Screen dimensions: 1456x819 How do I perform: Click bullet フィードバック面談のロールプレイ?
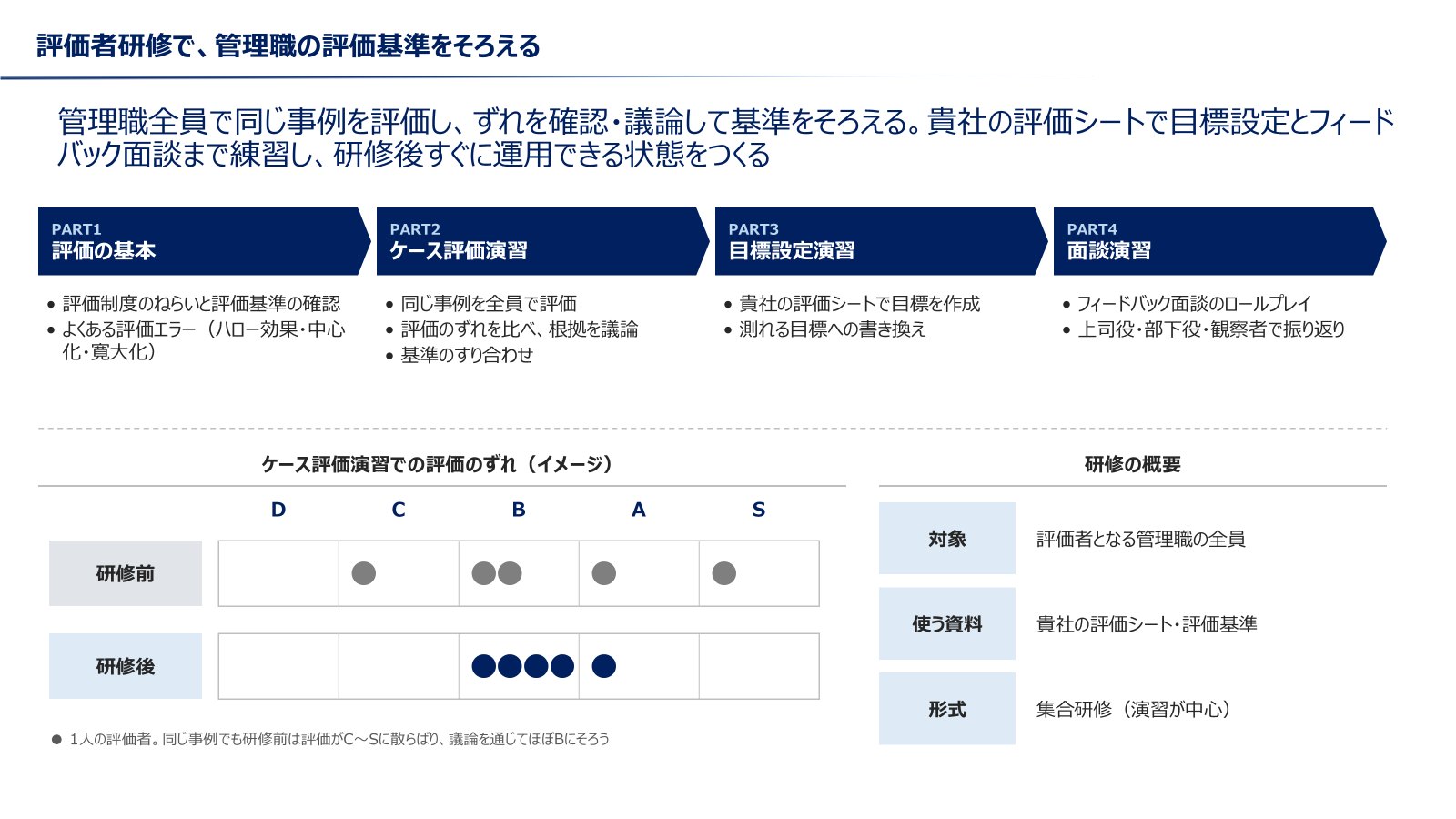(1194, 303)
